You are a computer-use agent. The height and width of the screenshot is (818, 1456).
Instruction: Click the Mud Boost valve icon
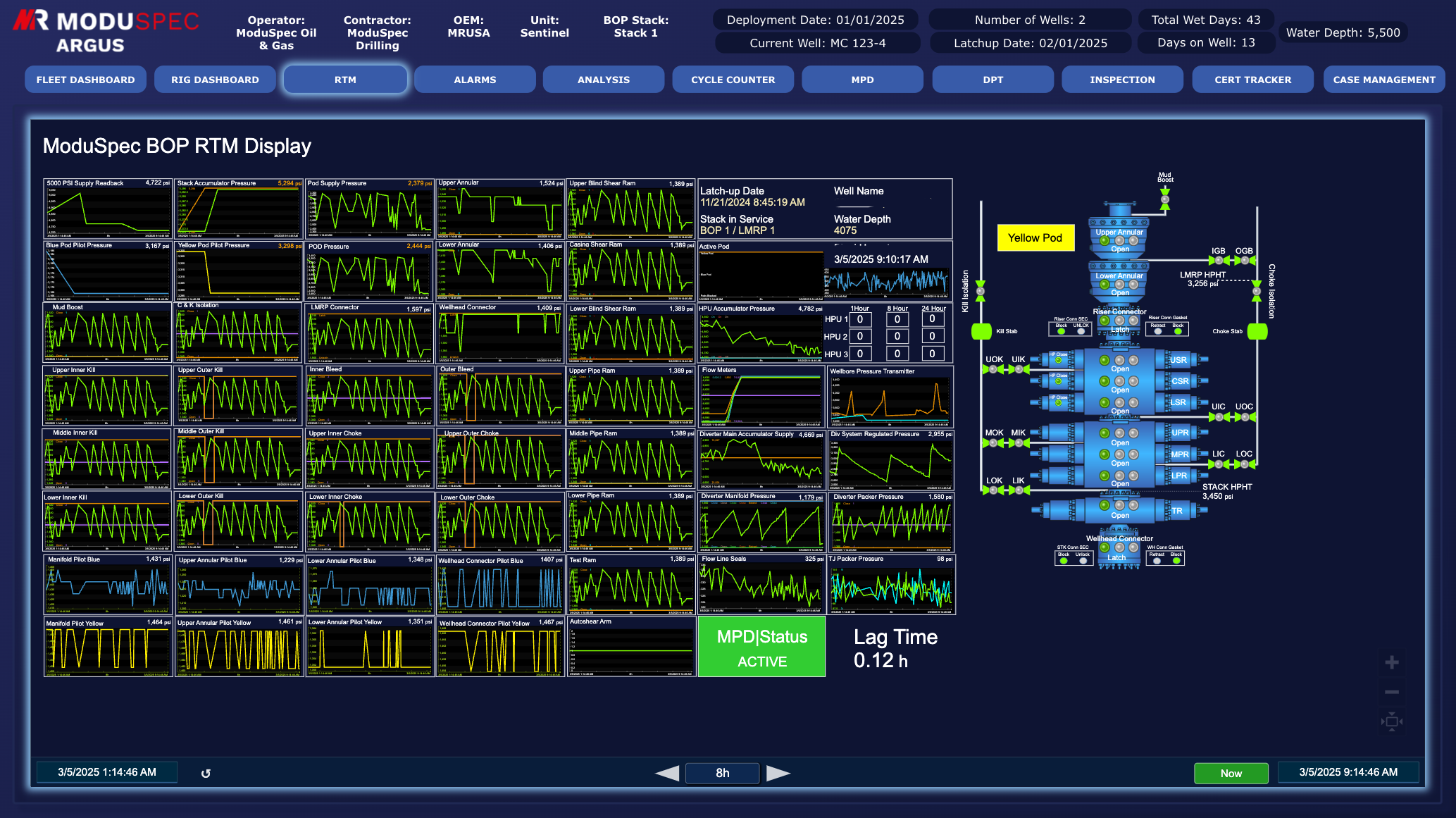click(x=1165, y=200)
